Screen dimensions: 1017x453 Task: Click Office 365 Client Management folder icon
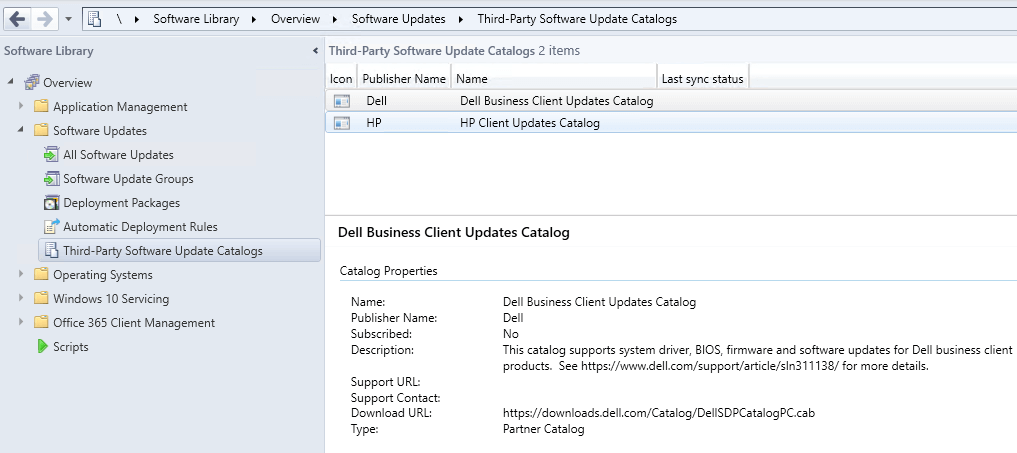[x=41, y=322]
